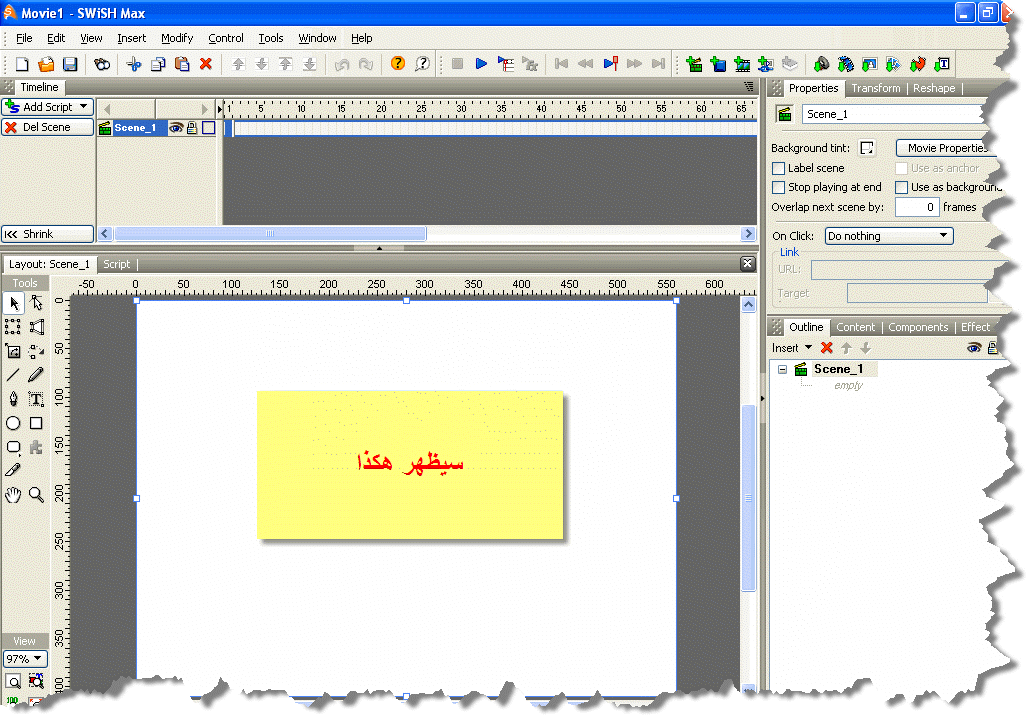1027x716 pixels.
Task: Toggle Scene_1 eye visibility in timeline
Action: 175,128
